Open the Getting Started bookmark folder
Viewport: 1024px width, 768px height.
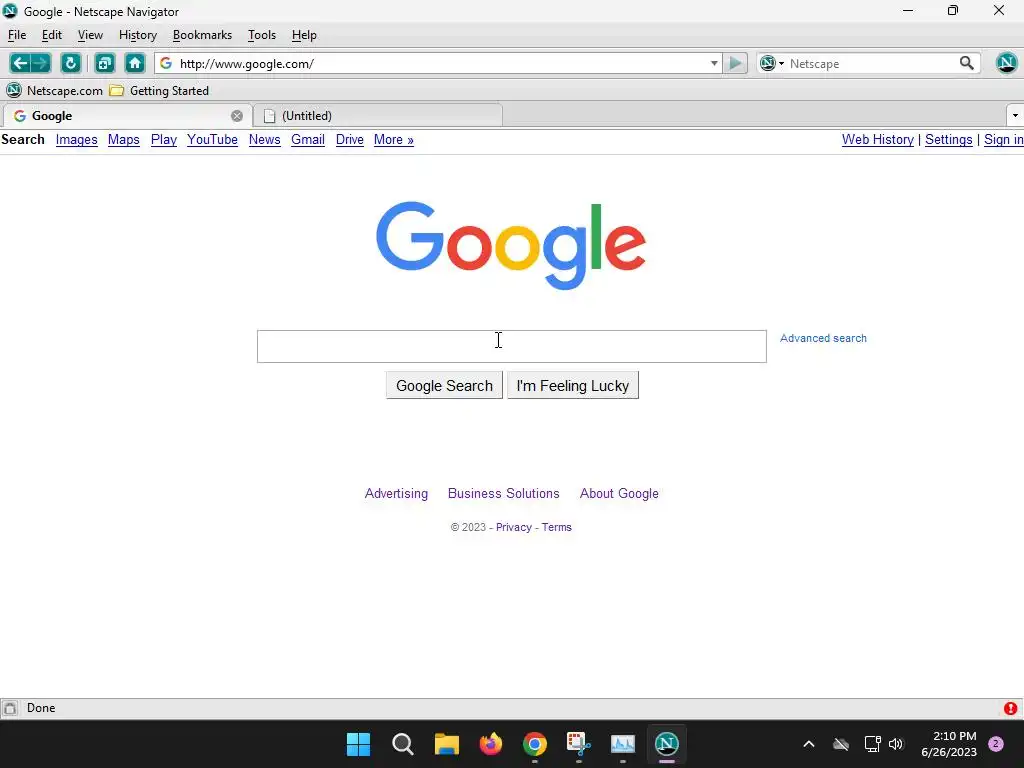(x=159, y=90)
